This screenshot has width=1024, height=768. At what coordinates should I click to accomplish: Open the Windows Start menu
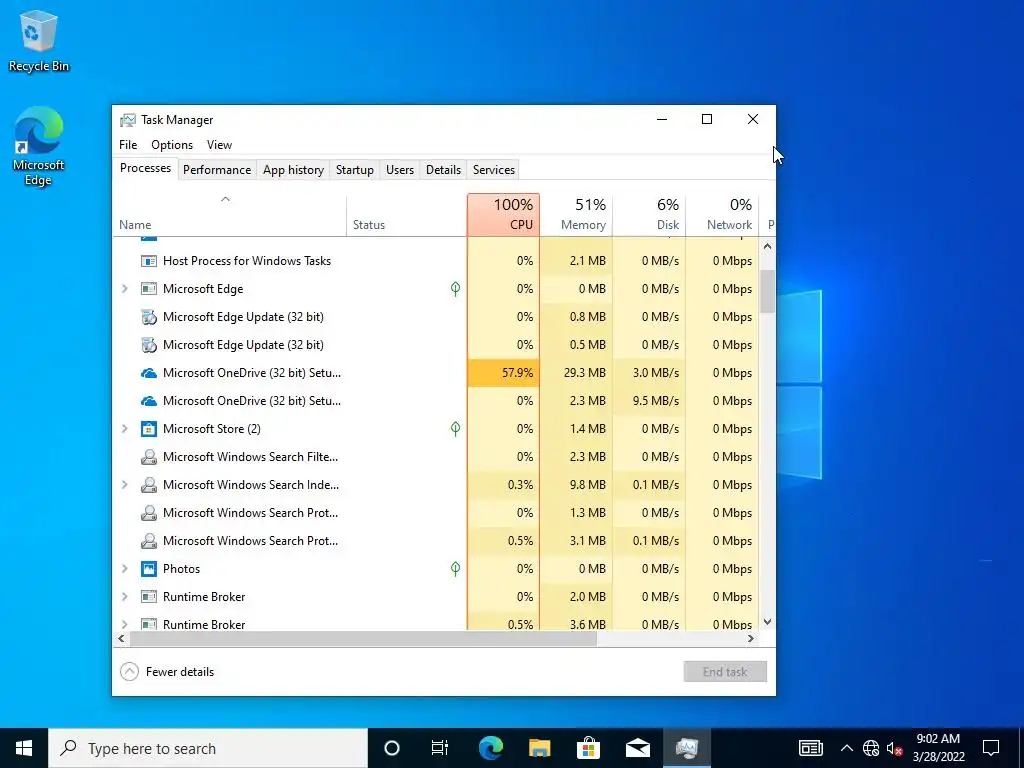click(x=24, y=748)
